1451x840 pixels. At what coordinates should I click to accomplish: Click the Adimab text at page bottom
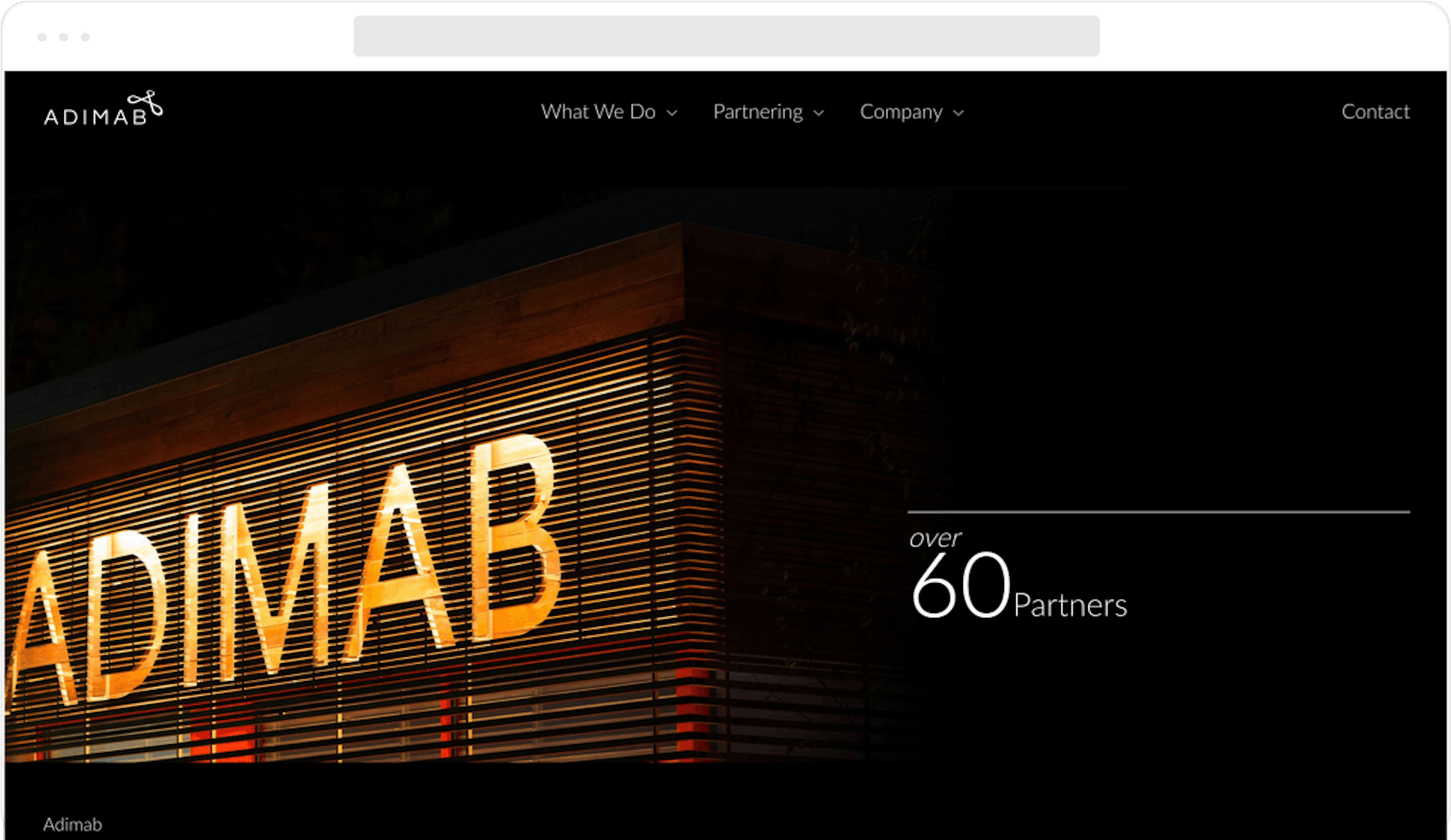(x=72, y=824)
